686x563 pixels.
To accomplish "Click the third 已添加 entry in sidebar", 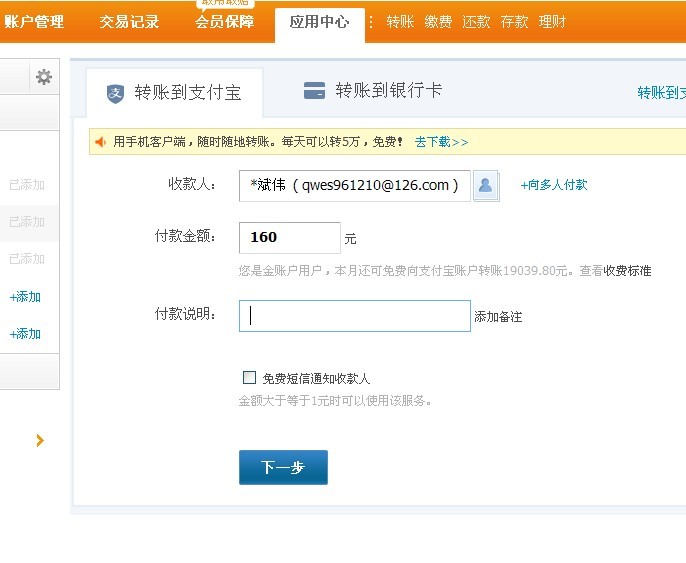I will [27, 259].
